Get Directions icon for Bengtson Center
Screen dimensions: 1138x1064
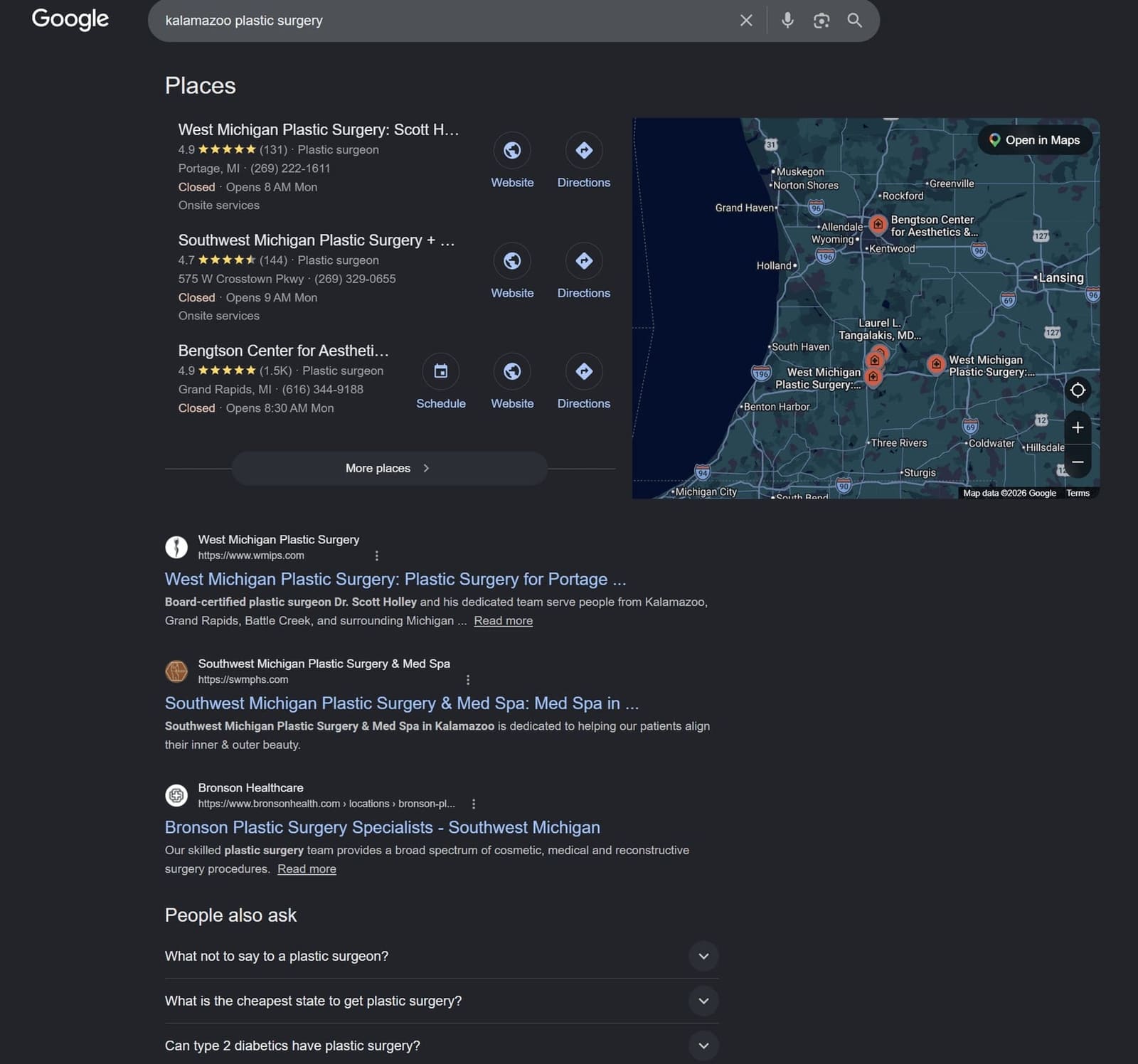pyautogui.click(x=584, y=371)
